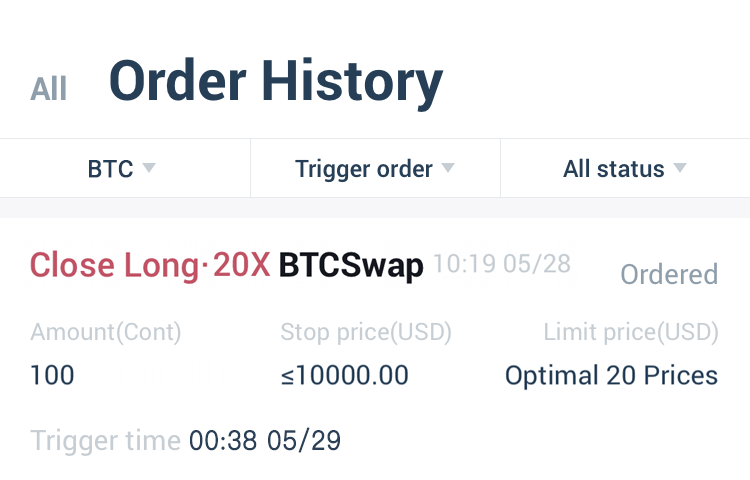Click the Ordered status label
The image size is (750, 480).
point(669,274)
